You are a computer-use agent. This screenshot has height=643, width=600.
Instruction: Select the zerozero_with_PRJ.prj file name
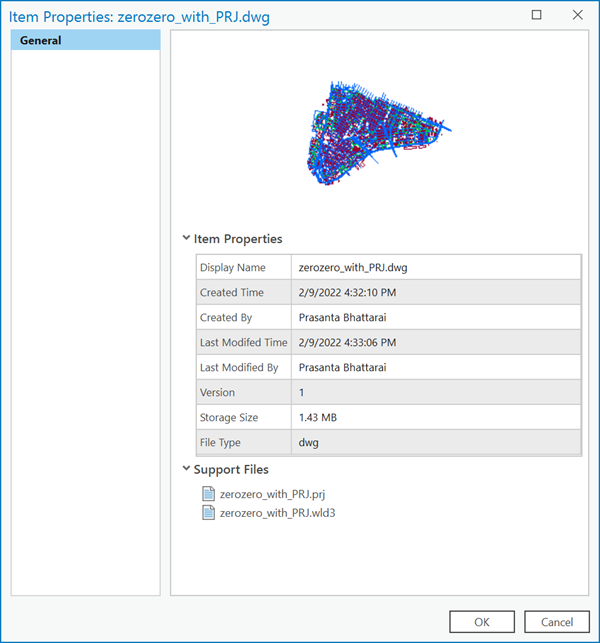pyautogui.click(x=272, y=494)
